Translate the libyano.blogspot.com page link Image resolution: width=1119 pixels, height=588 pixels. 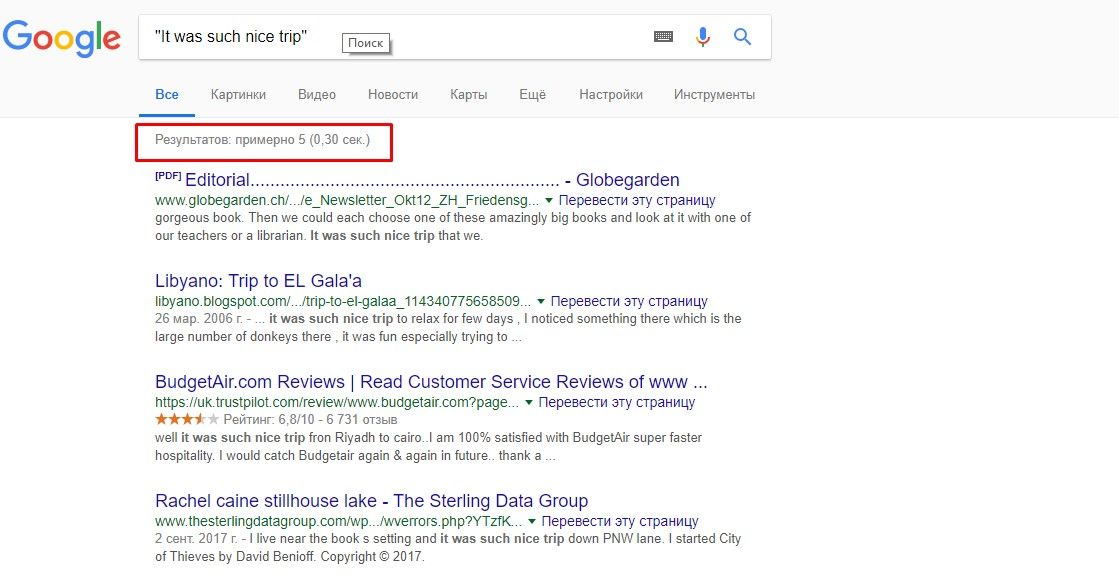629,301
